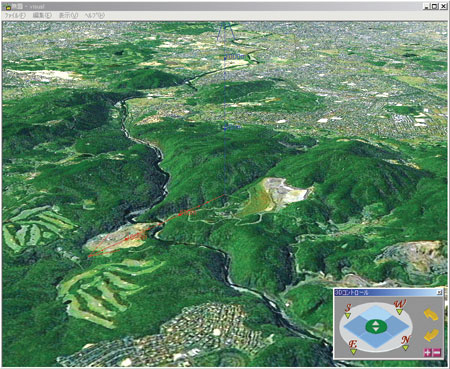Open the 表示(V) menu
This screenshot has height=369, width=450.
click(x=68, y=16)
